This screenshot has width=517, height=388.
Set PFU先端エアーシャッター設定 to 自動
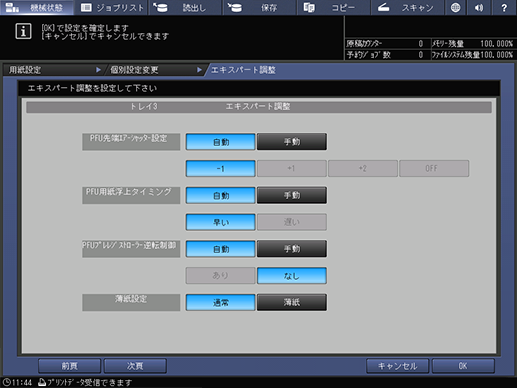point(221,142)
